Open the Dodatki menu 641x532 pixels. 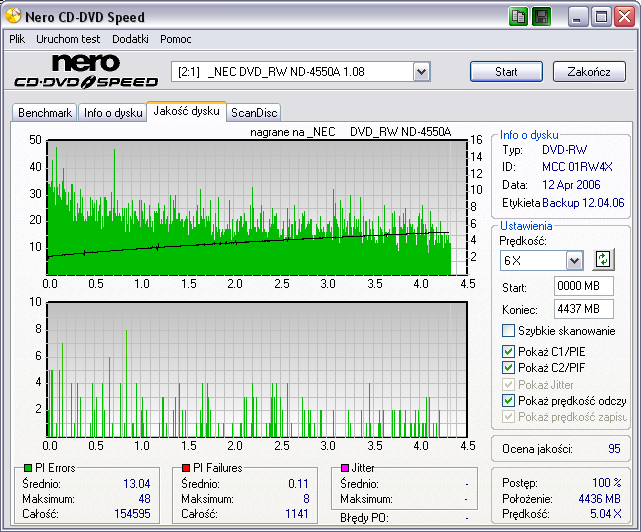pyautogui.click(x=130, y=39)
